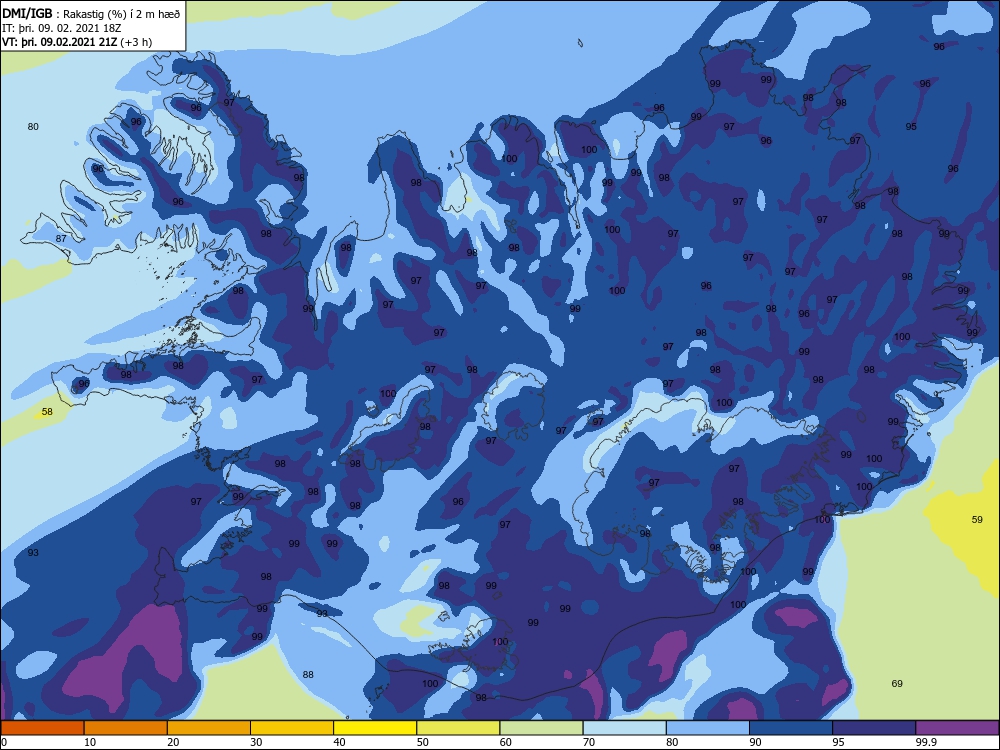Click the '99.9' legend tick label
Image resolution: width=1000 pixels, height=750 pixels.
point(926,742)
